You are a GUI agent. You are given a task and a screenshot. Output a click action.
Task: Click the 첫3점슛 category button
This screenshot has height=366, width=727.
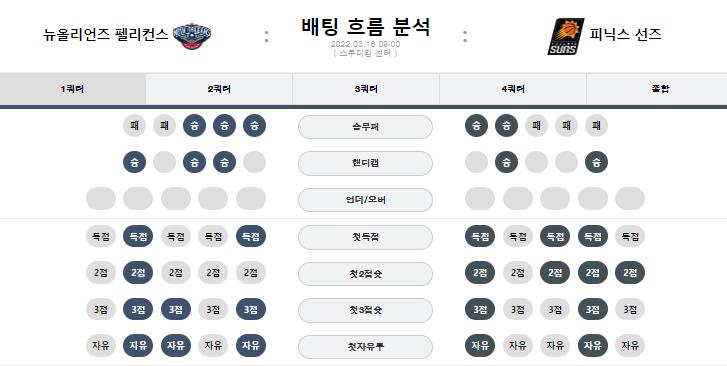point(365,310)
